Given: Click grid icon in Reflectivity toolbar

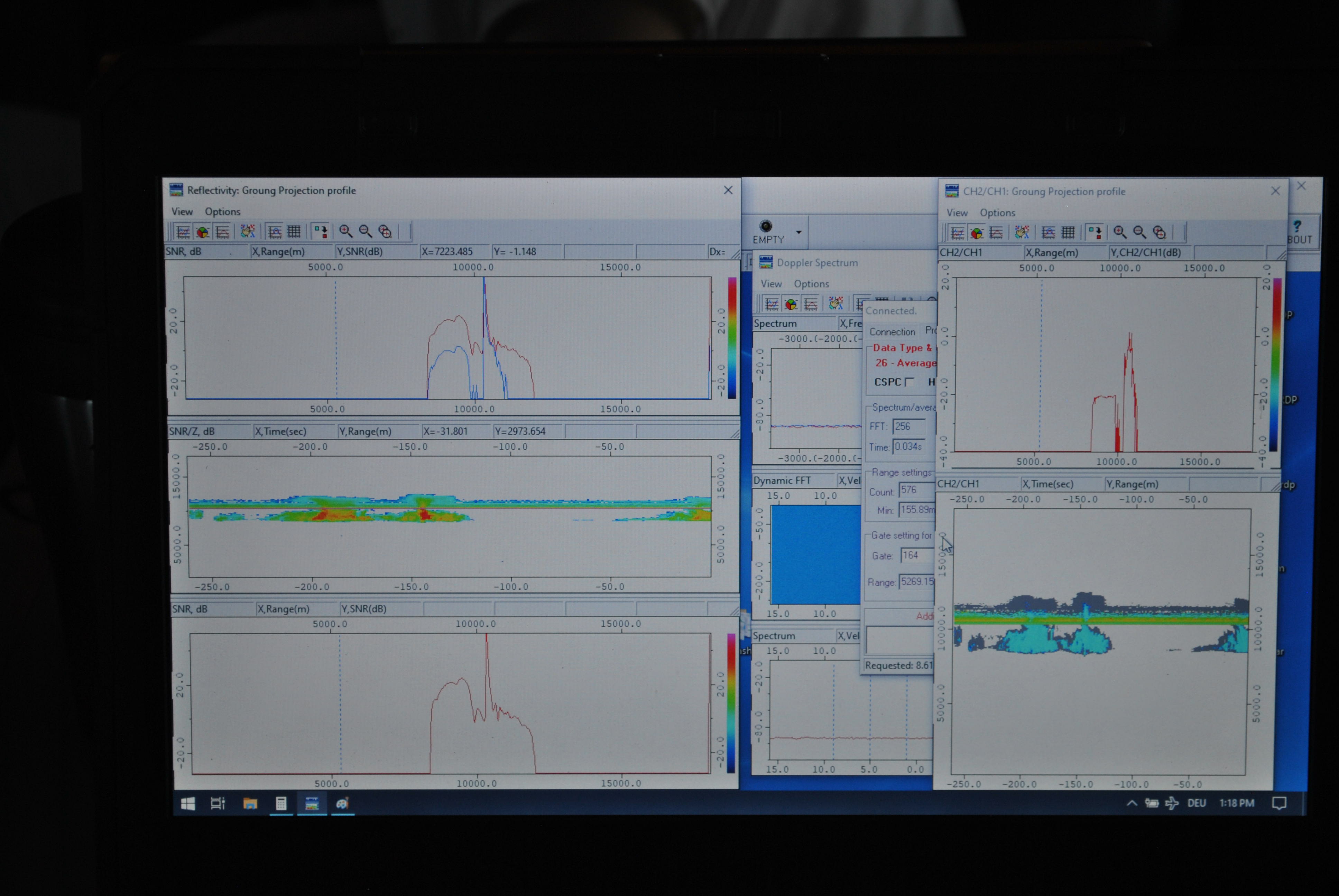Looking at the screenshot, I should pos(294,231).
